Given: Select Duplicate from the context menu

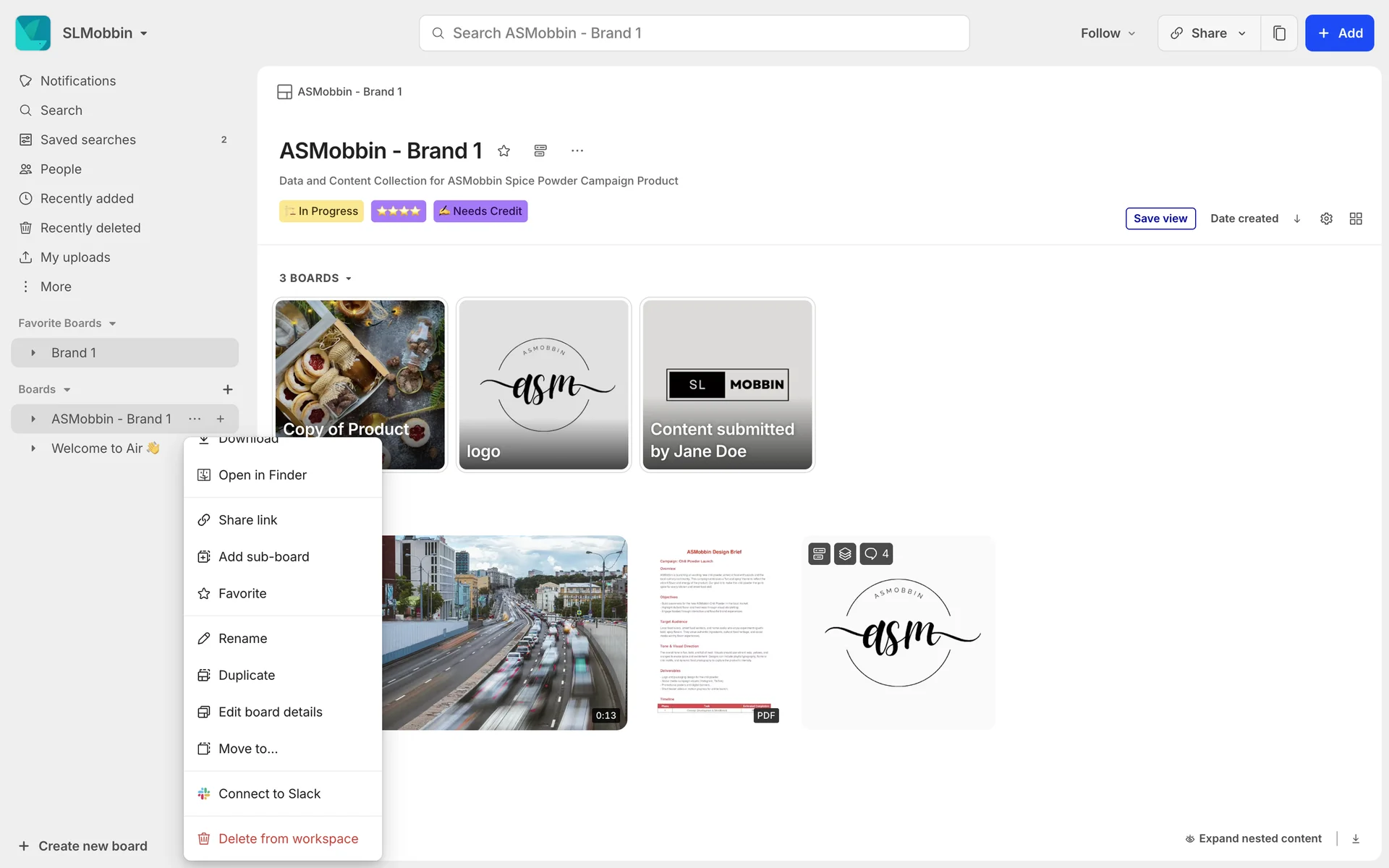Looking at the screenshot, I should 247,675.
